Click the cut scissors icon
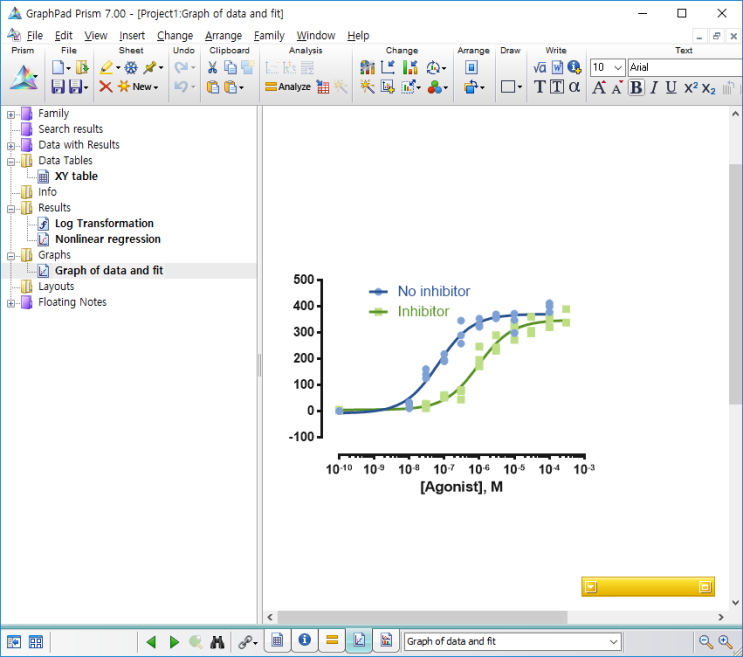 [212, 67]
